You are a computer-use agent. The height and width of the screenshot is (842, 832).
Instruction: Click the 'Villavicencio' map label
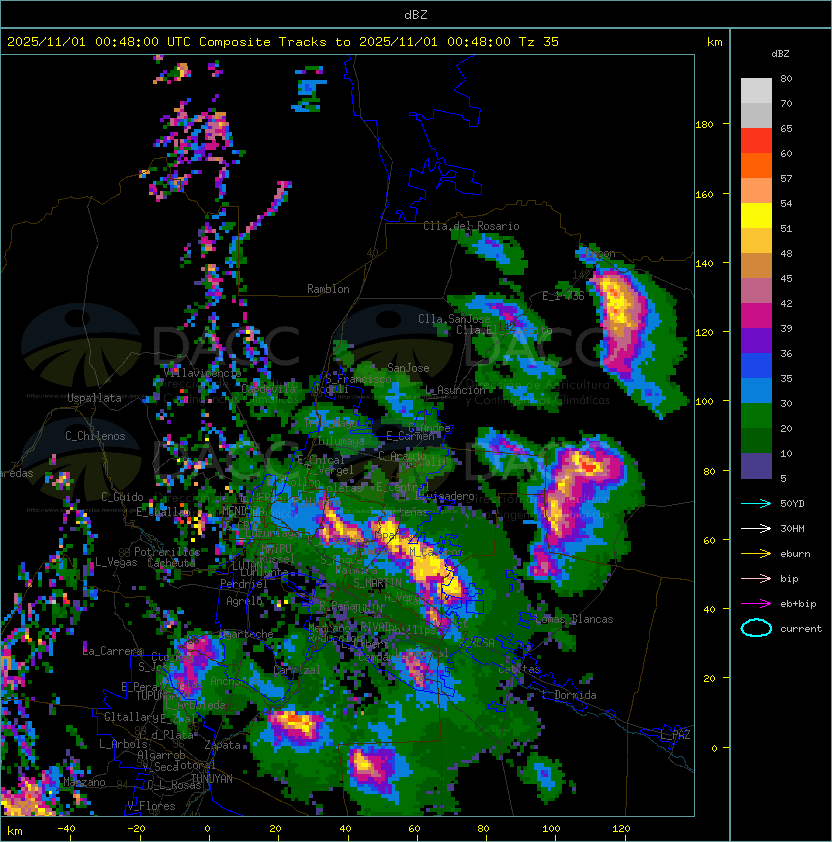(x=202, y=372)
